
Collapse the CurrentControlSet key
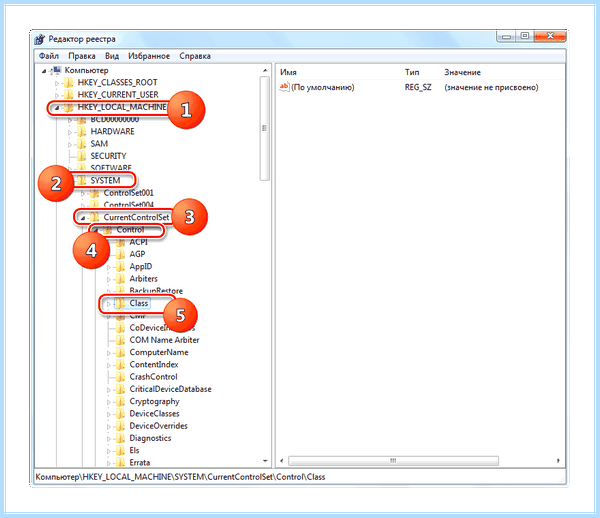(83, 218)
